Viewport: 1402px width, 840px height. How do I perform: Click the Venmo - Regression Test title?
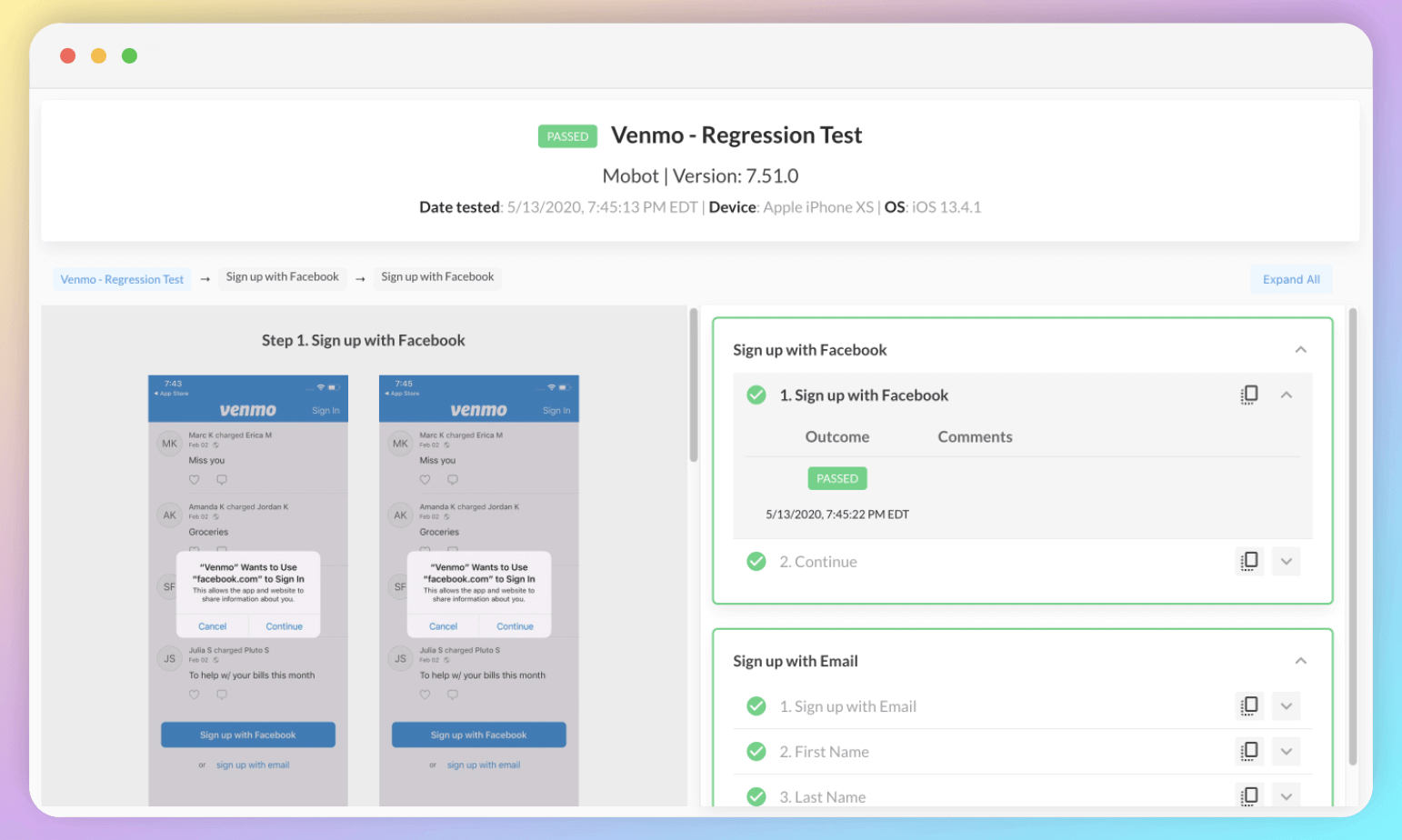[x=736, y=135]
